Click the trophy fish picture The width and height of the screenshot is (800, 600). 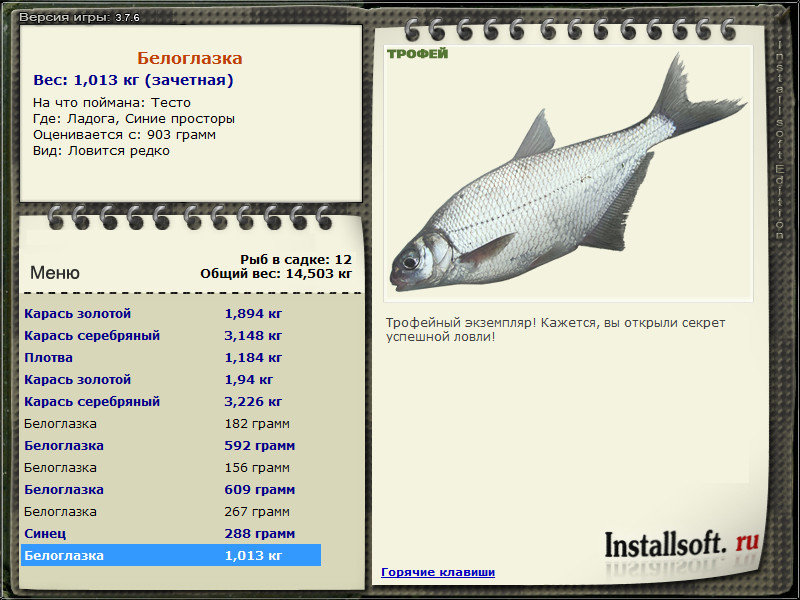[x=568, y=173]
